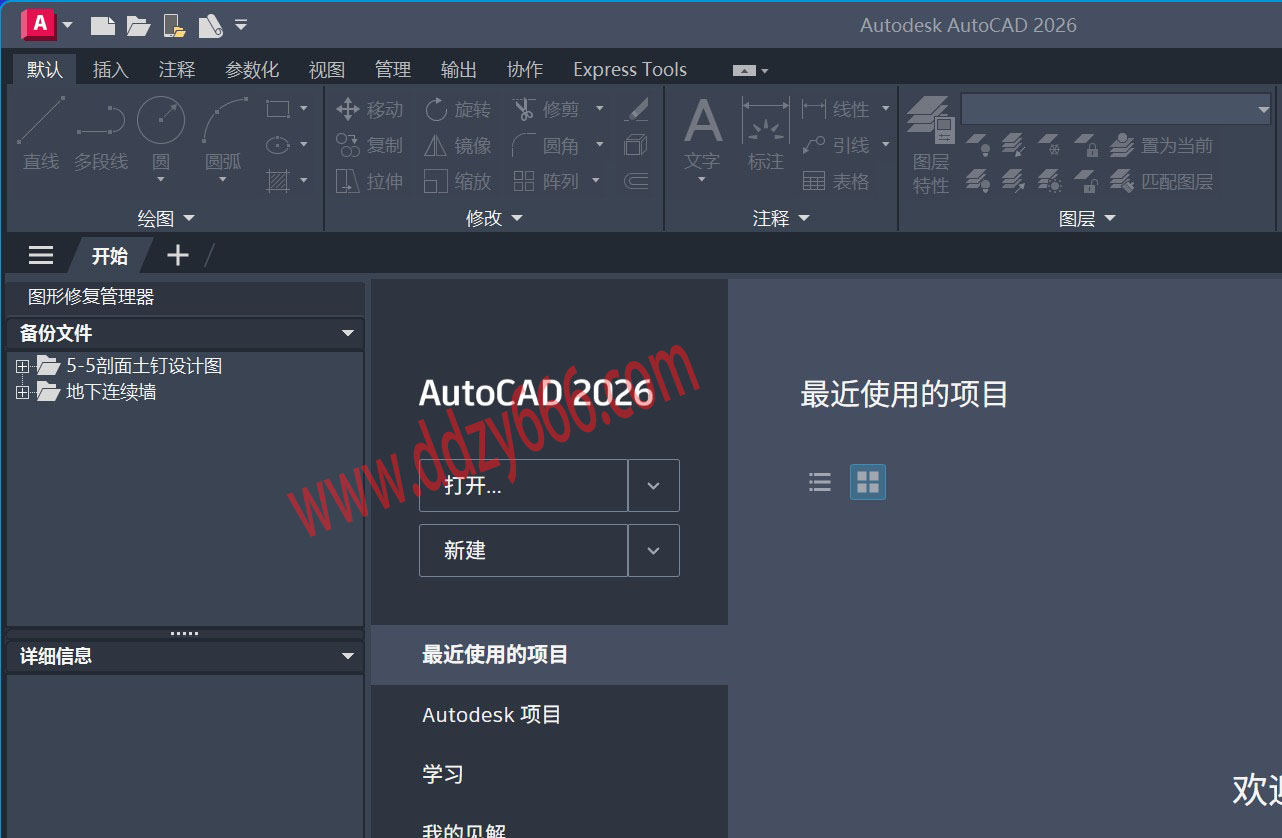Click the Trim (修剪) tool
This screenshot has width=1282, height=838.
point(546,109)
